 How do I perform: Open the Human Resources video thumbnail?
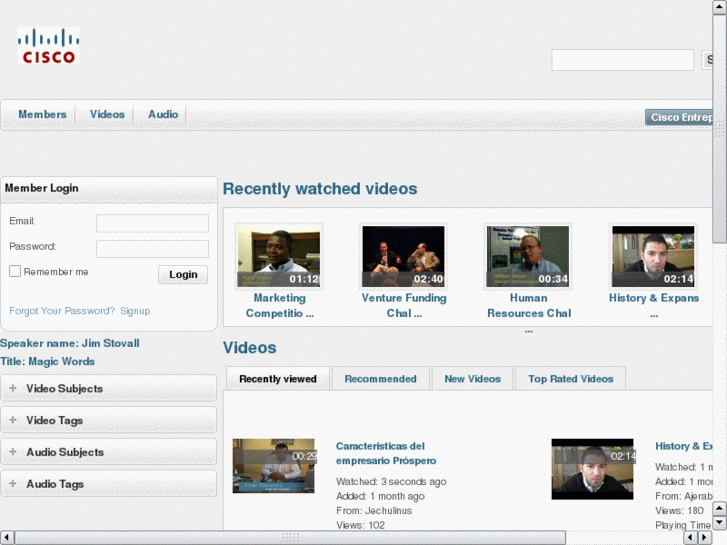(x=527, y=256)
